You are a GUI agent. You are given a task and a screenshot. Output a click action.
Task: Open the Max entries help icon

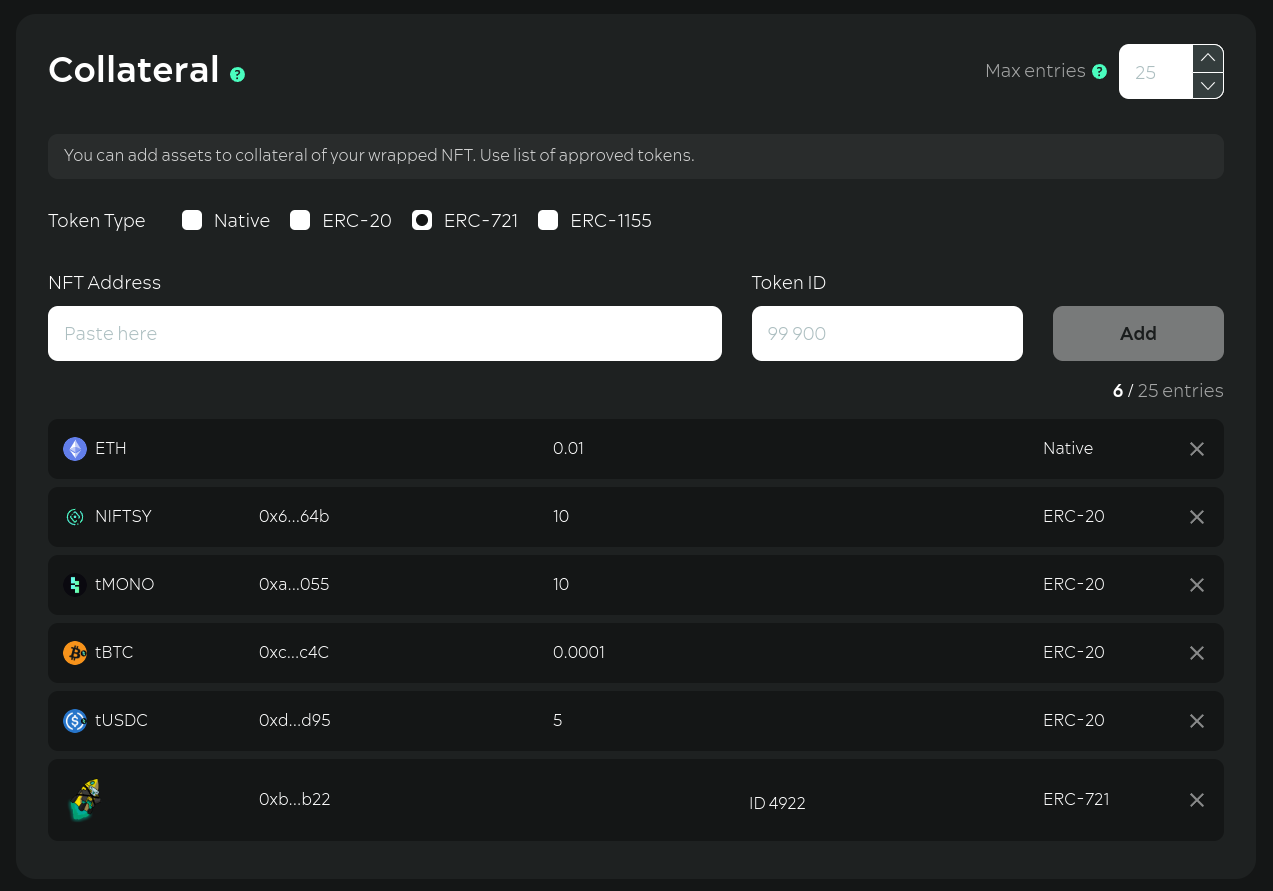[x=1099, y=71]
